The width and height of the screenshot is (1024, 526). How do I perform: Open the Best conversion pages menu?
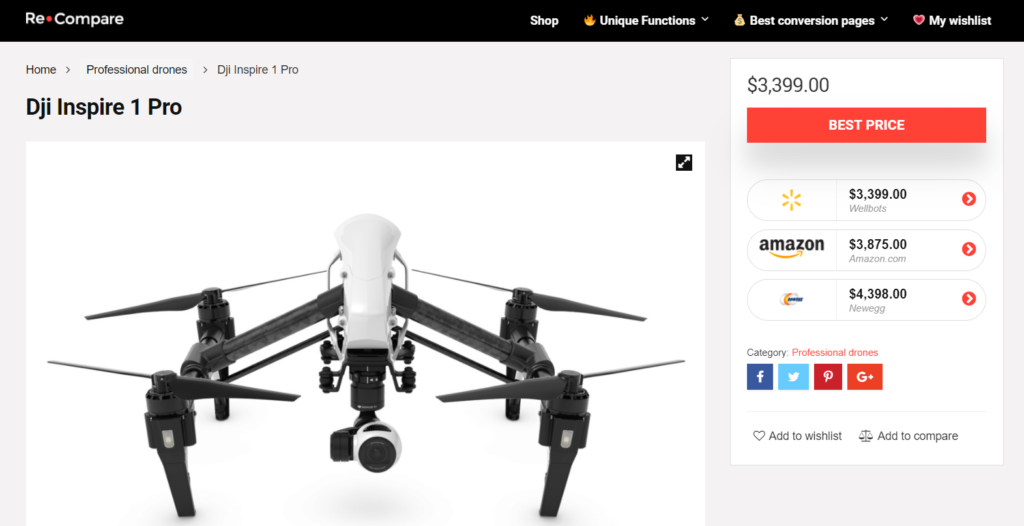click(x=810, y=21)
